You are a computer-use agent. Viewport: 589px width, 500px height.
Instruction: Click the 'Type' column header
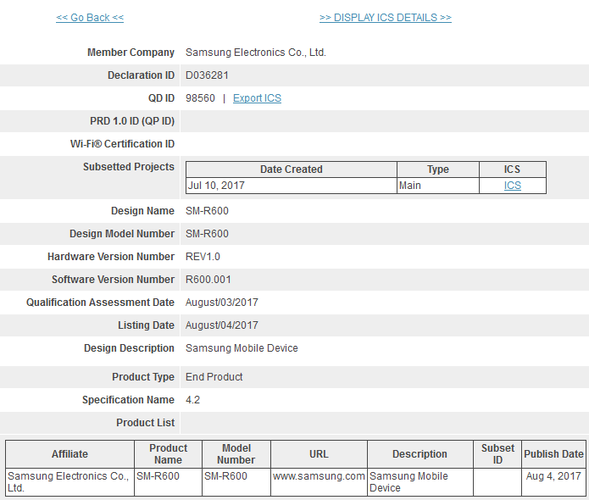[438, 169]
